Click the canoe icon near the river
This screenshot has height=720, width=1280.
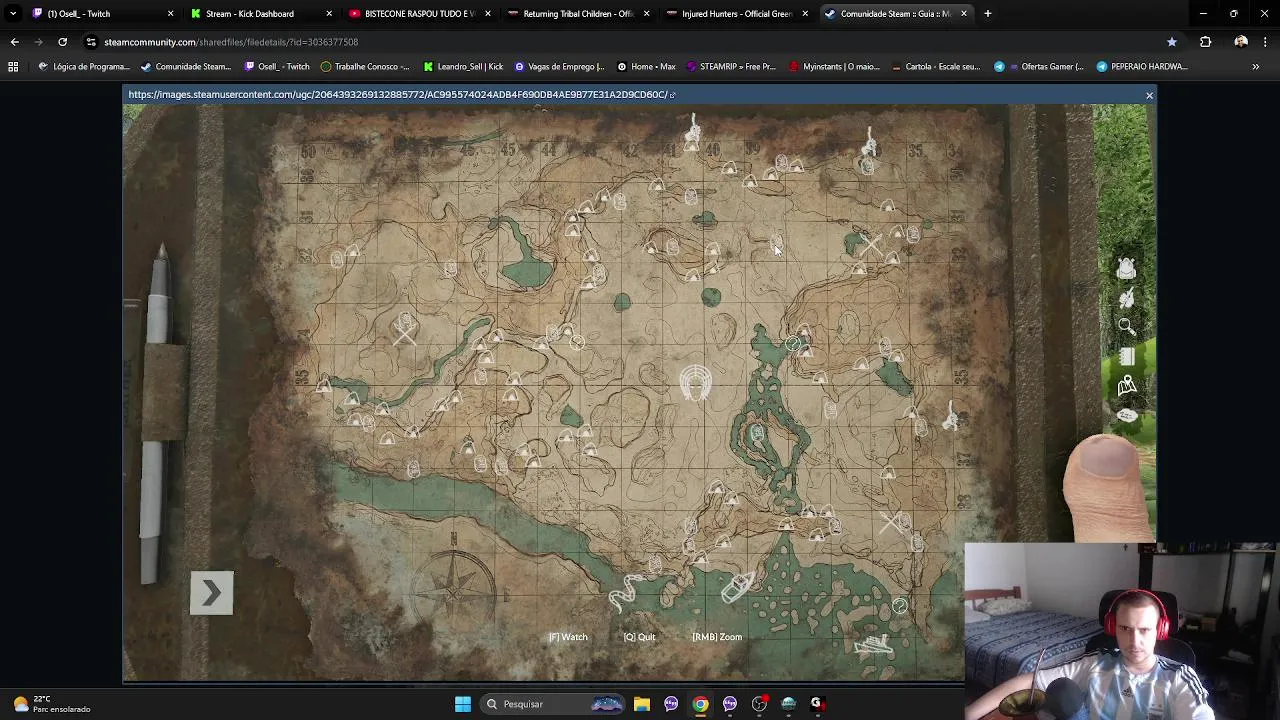pos(738,587)
